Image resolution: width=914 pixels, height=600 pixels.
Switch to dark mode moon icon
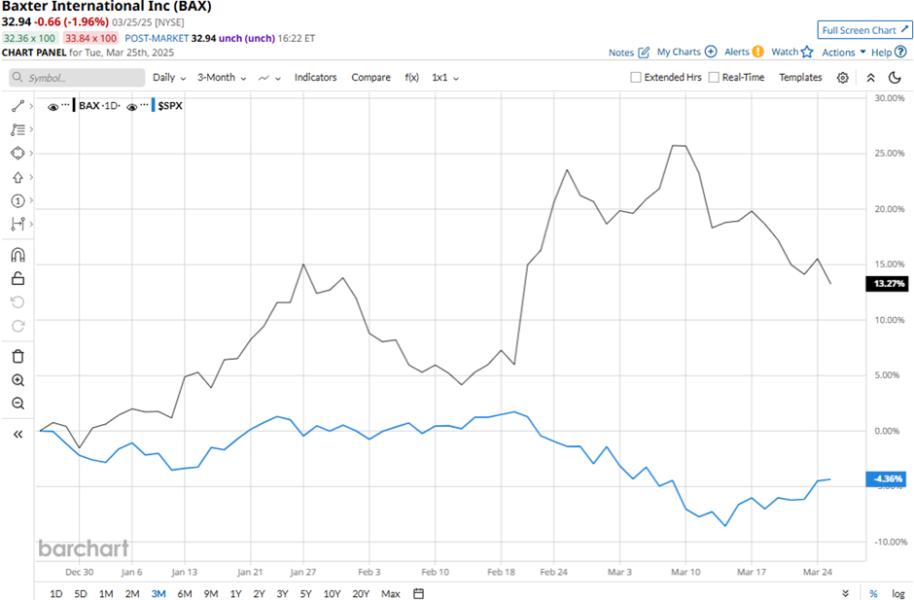tap(894, 78)
